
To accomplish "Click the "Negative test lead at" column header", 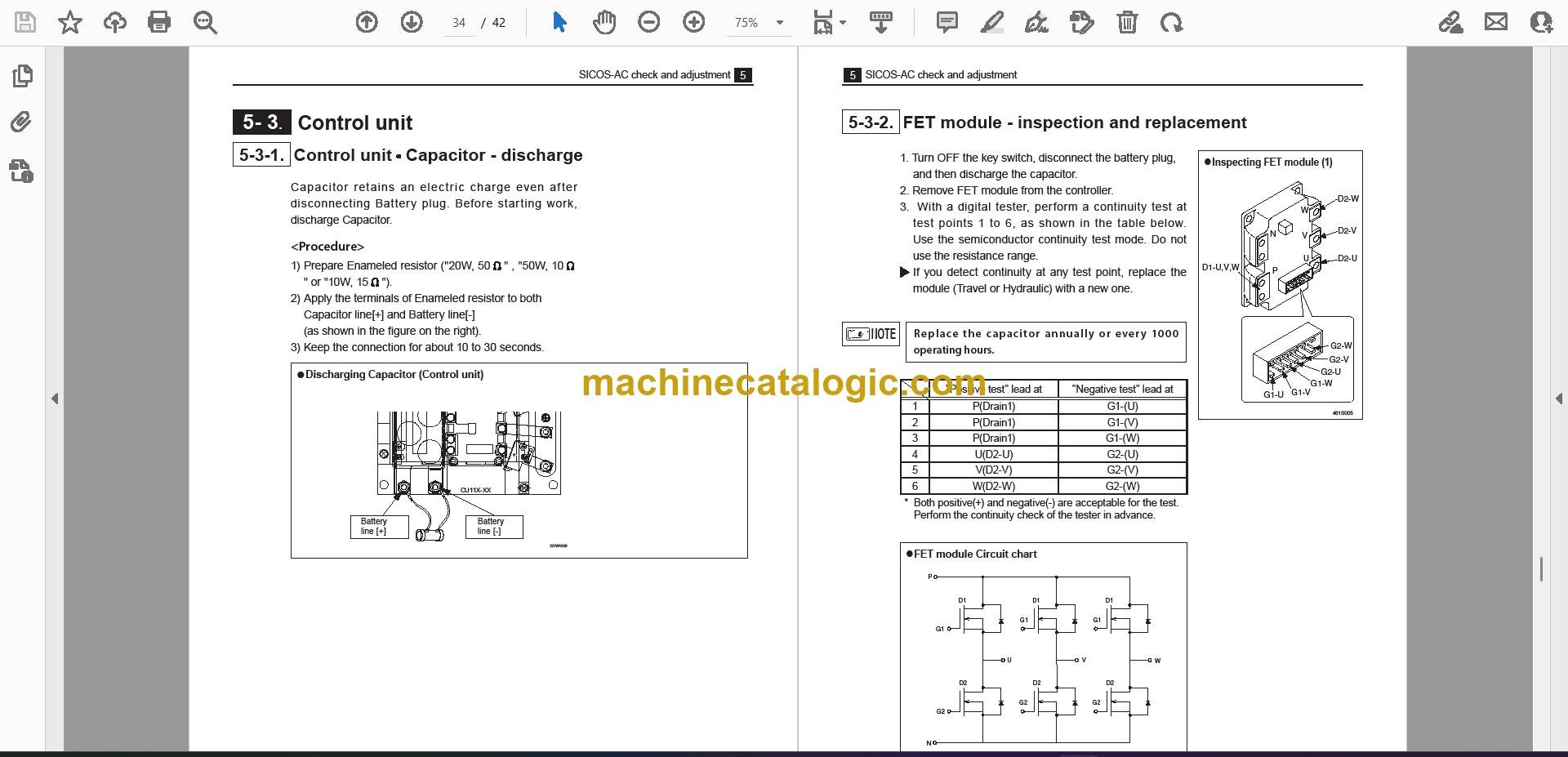I will (x=1123, y=390).
